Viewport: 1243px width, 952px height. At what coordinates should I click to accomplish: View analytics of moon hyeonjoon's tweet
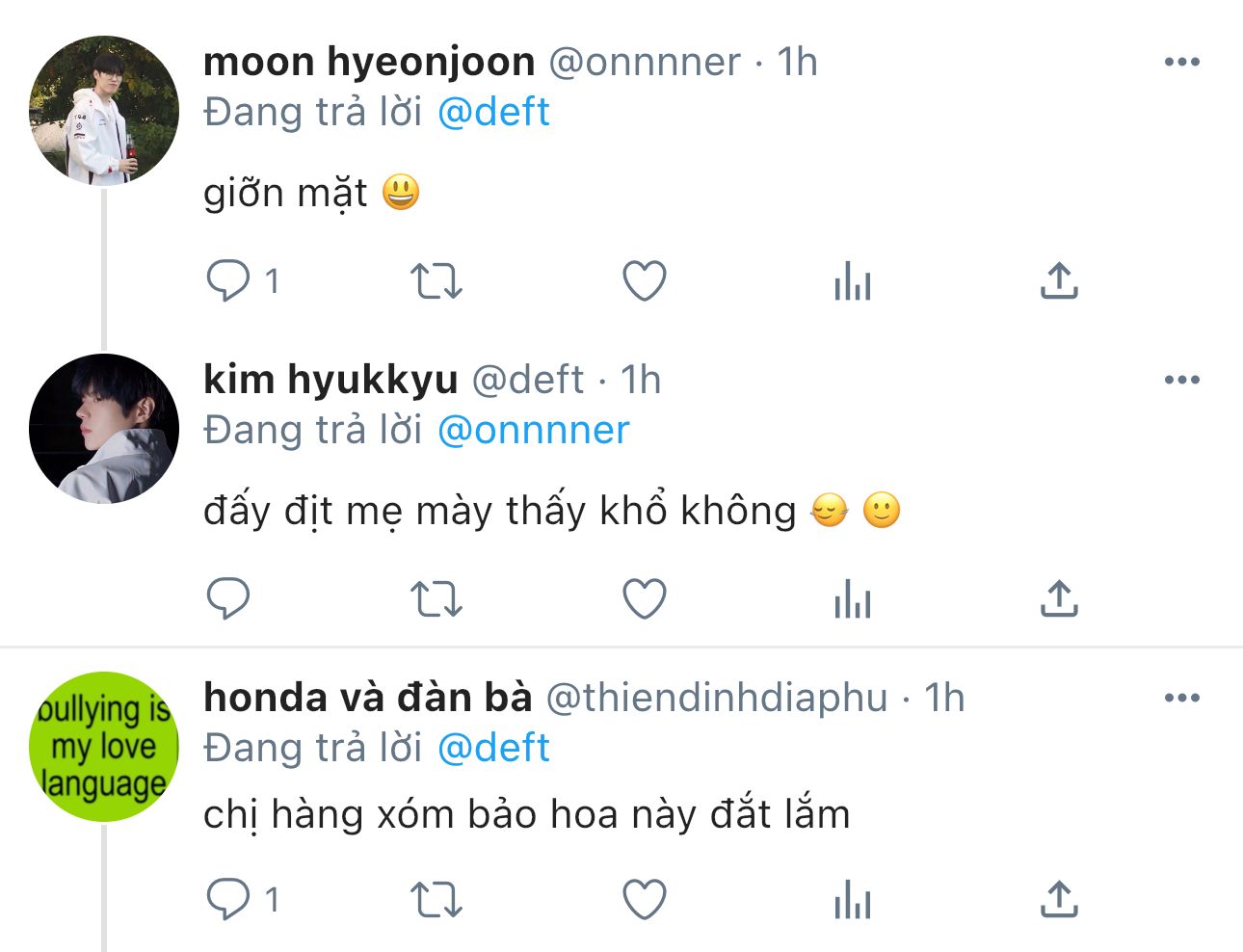pyautogui.click(x=853, y=281)
